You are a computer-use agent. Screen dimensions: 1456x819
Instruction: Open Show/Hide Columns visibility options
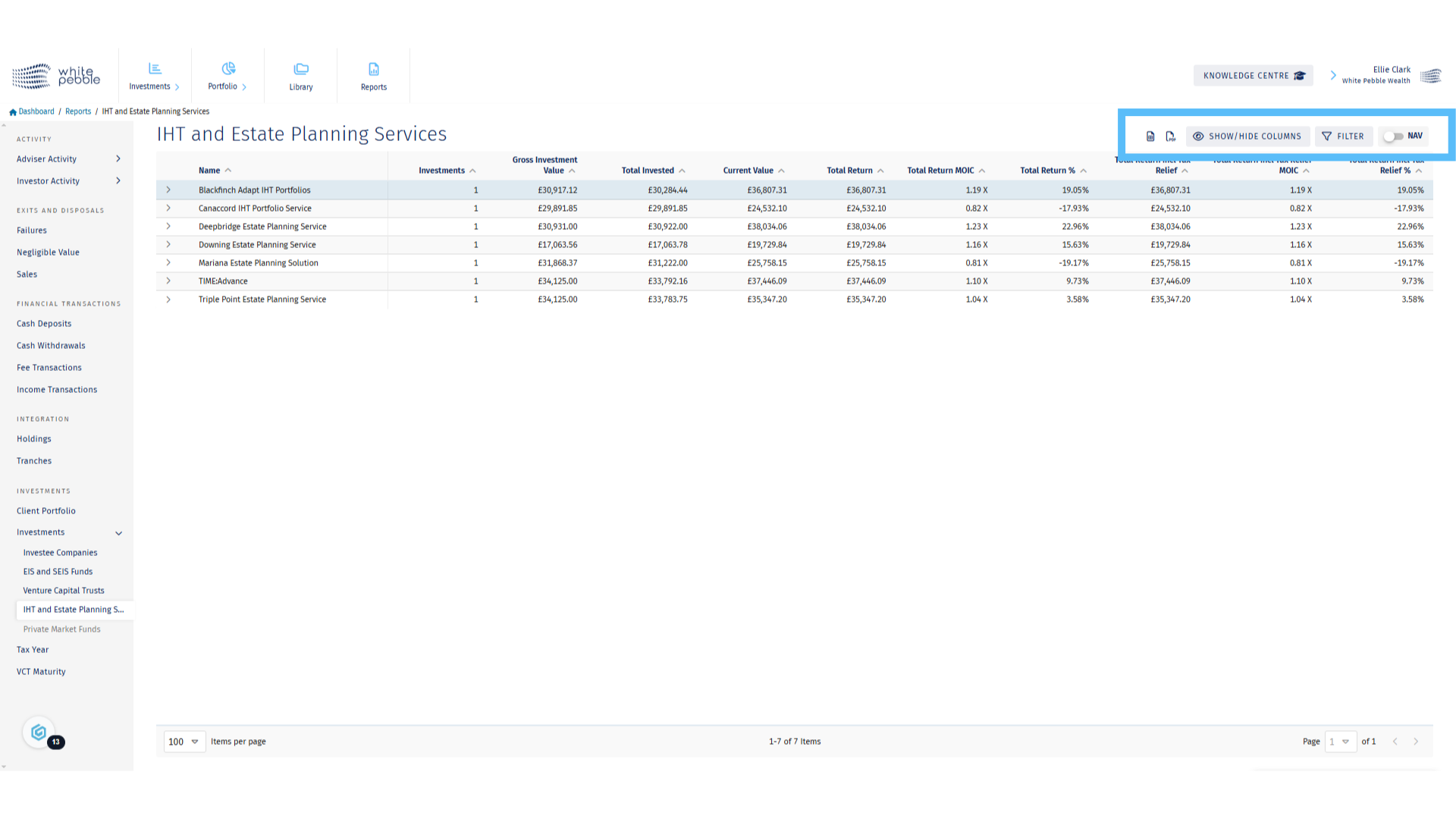[1247, 136]
